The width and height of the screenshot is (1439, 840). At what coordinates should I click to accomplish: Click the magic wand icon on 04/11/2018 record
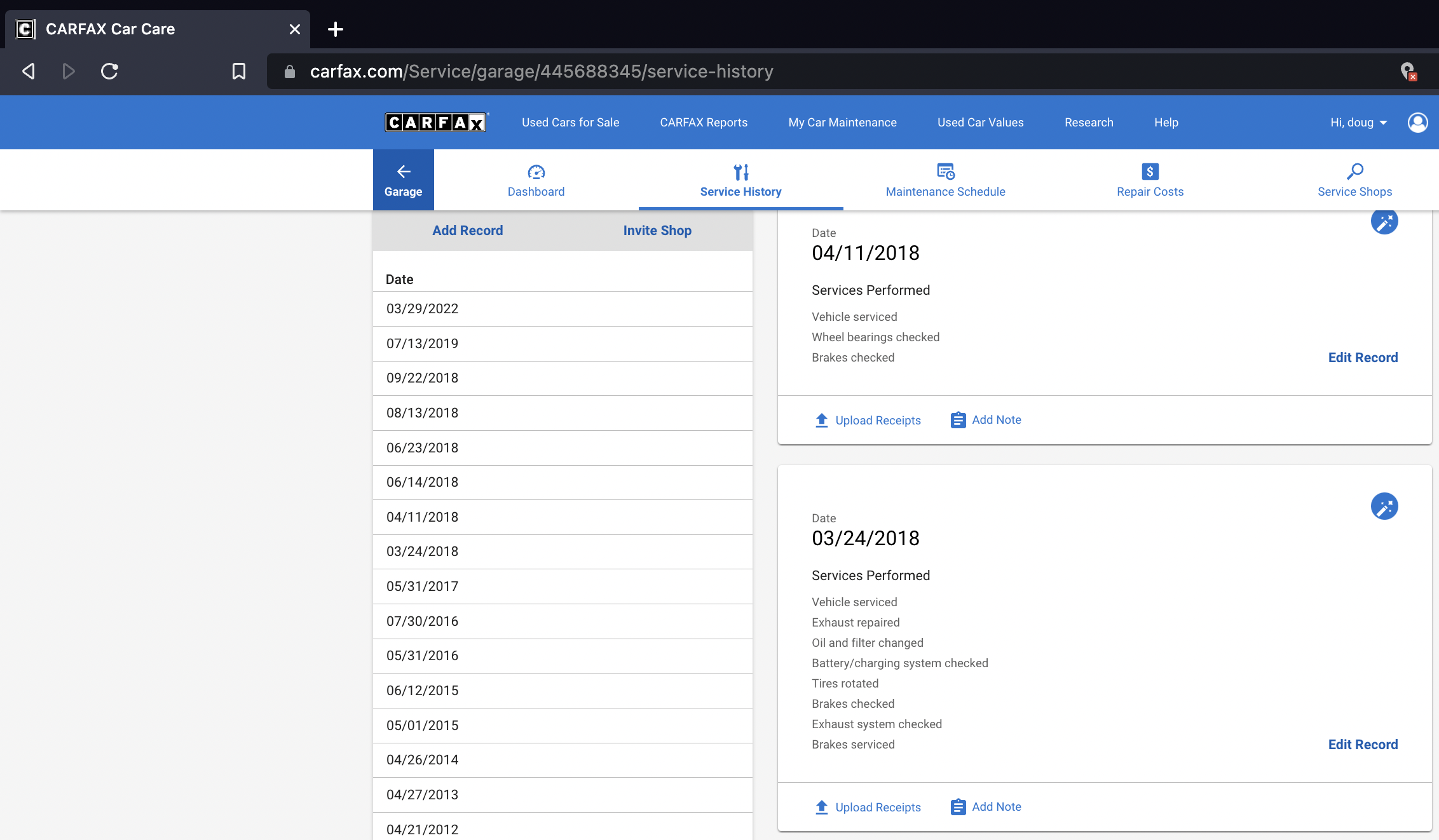(1384, 222)
